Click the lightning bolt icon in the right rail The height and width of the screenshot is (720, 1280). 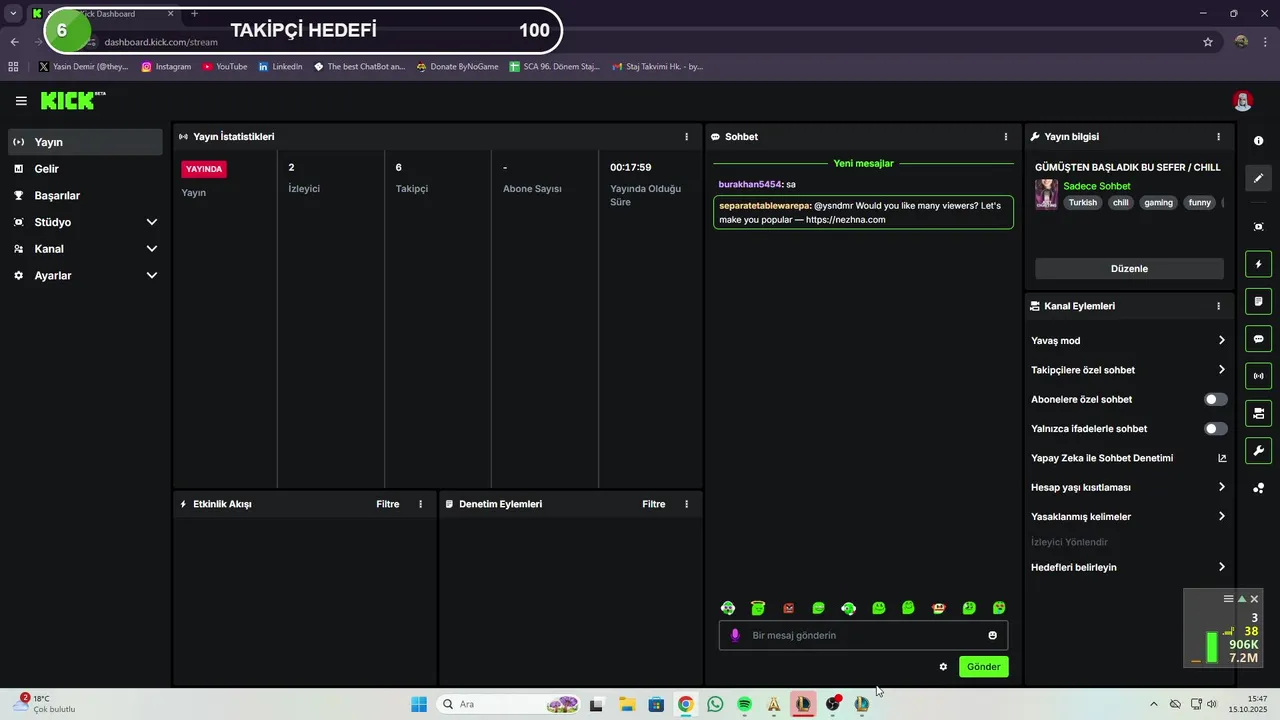[1258, 264]
